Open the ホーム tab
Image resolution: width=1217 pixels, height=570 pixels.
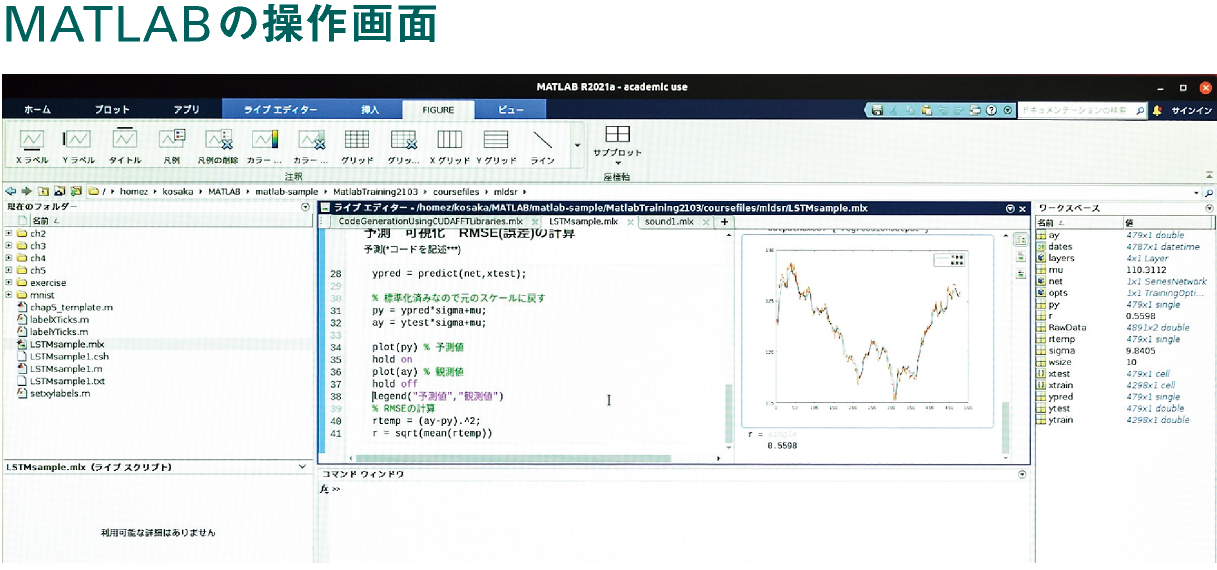click(x=37, y=109)
